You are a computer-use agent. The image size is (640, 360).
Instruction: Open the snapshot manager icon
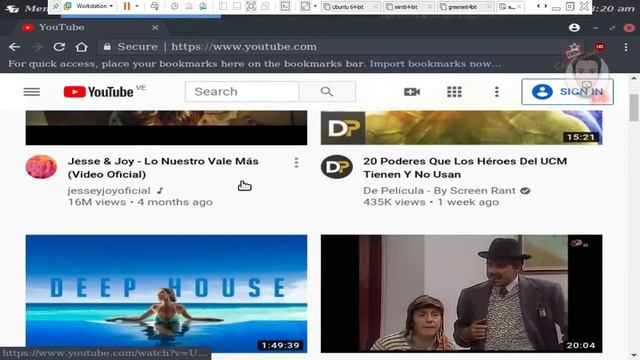tap(203, 6)
